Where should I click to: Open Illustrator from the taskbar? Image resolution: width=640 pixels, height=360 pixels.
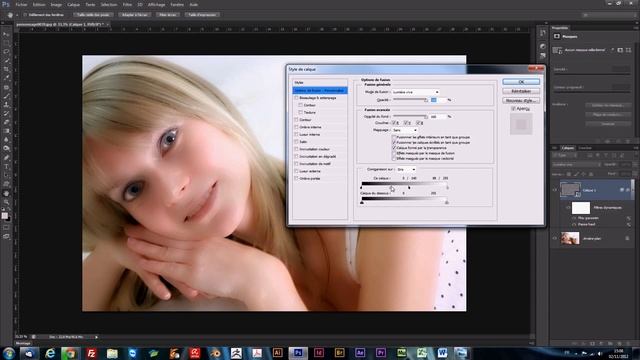(277, 353)
